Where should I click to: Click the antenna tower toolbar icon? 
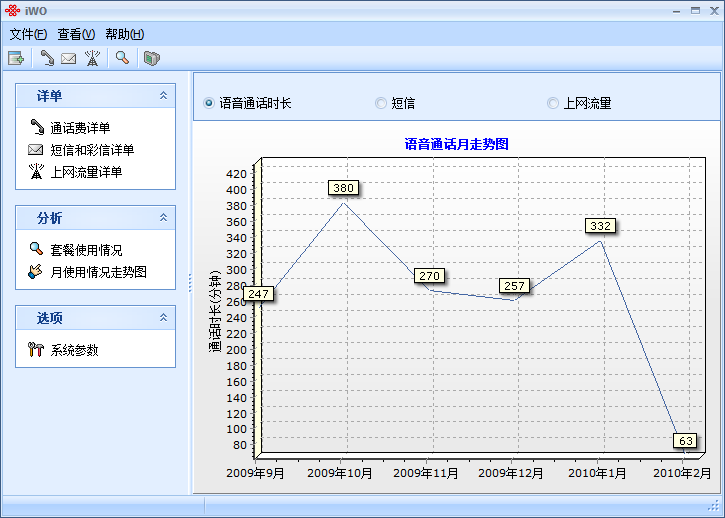92,58
